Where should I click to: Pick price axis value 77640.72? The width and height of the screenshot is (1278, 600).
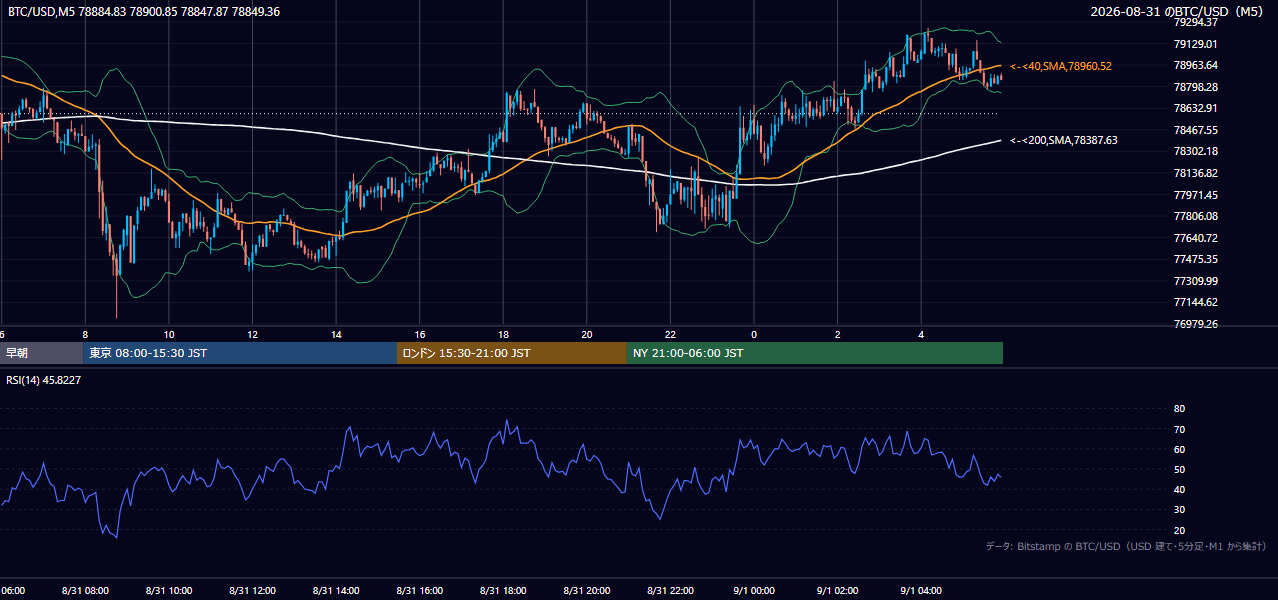(1195, 238)
